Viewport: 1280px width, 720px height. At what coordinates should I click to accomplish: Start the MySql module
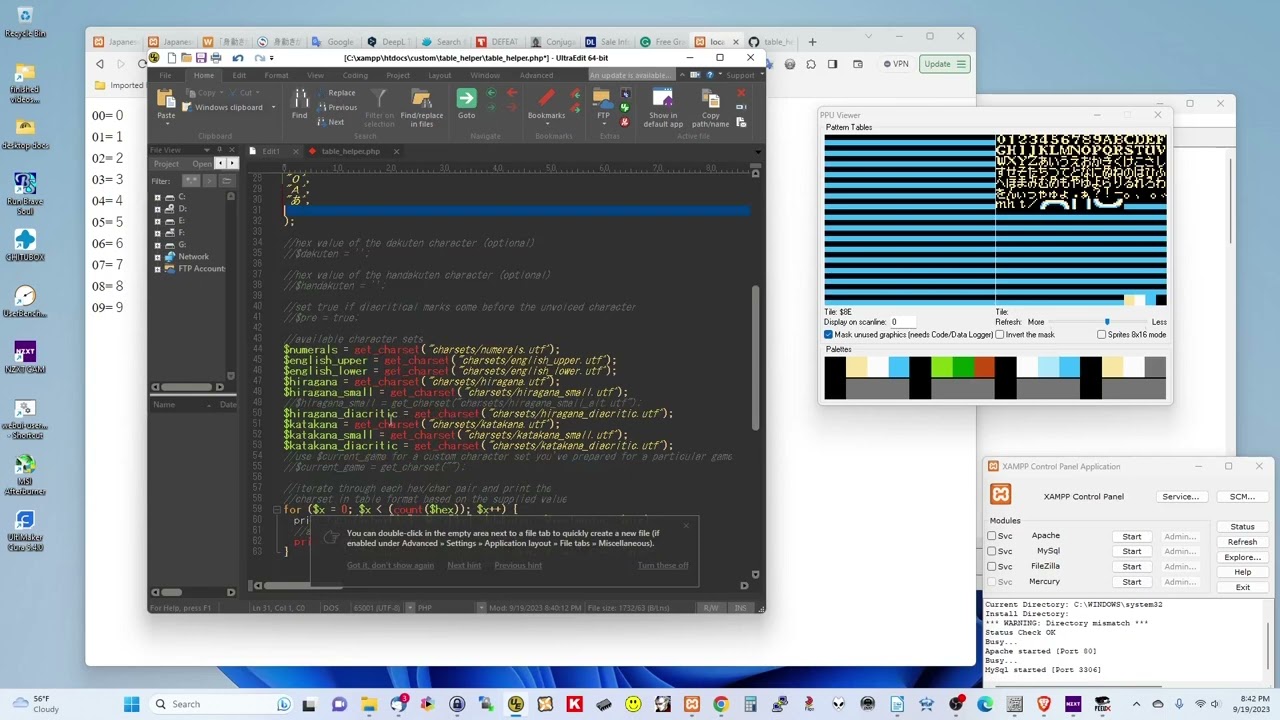(1131, 551)
